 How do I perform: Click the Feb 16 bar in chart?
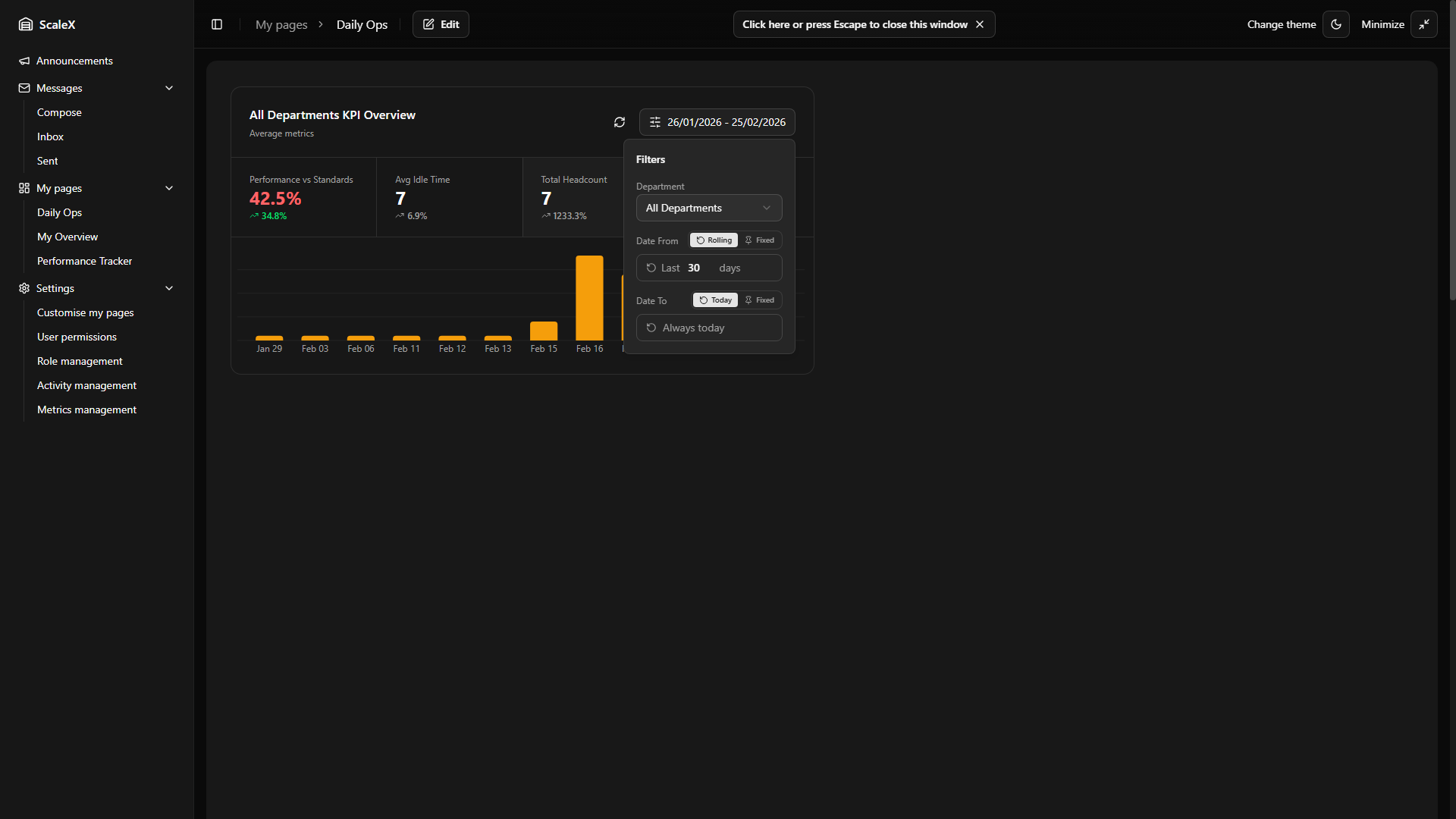tap(589, 298)
